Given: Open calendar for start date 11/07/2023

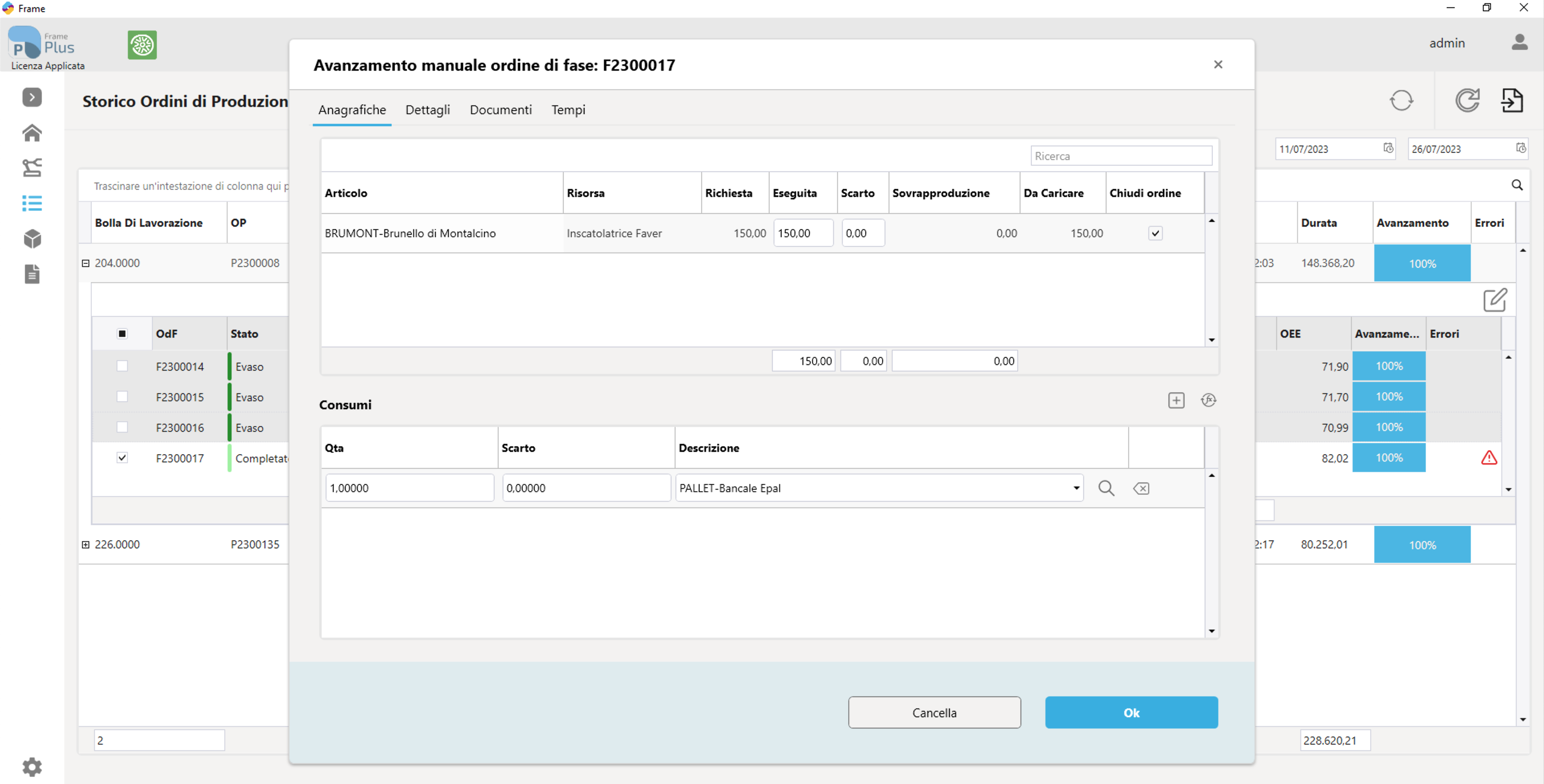Looking at the screenshot, I should pyautogui.click(x=1388, y=148).
